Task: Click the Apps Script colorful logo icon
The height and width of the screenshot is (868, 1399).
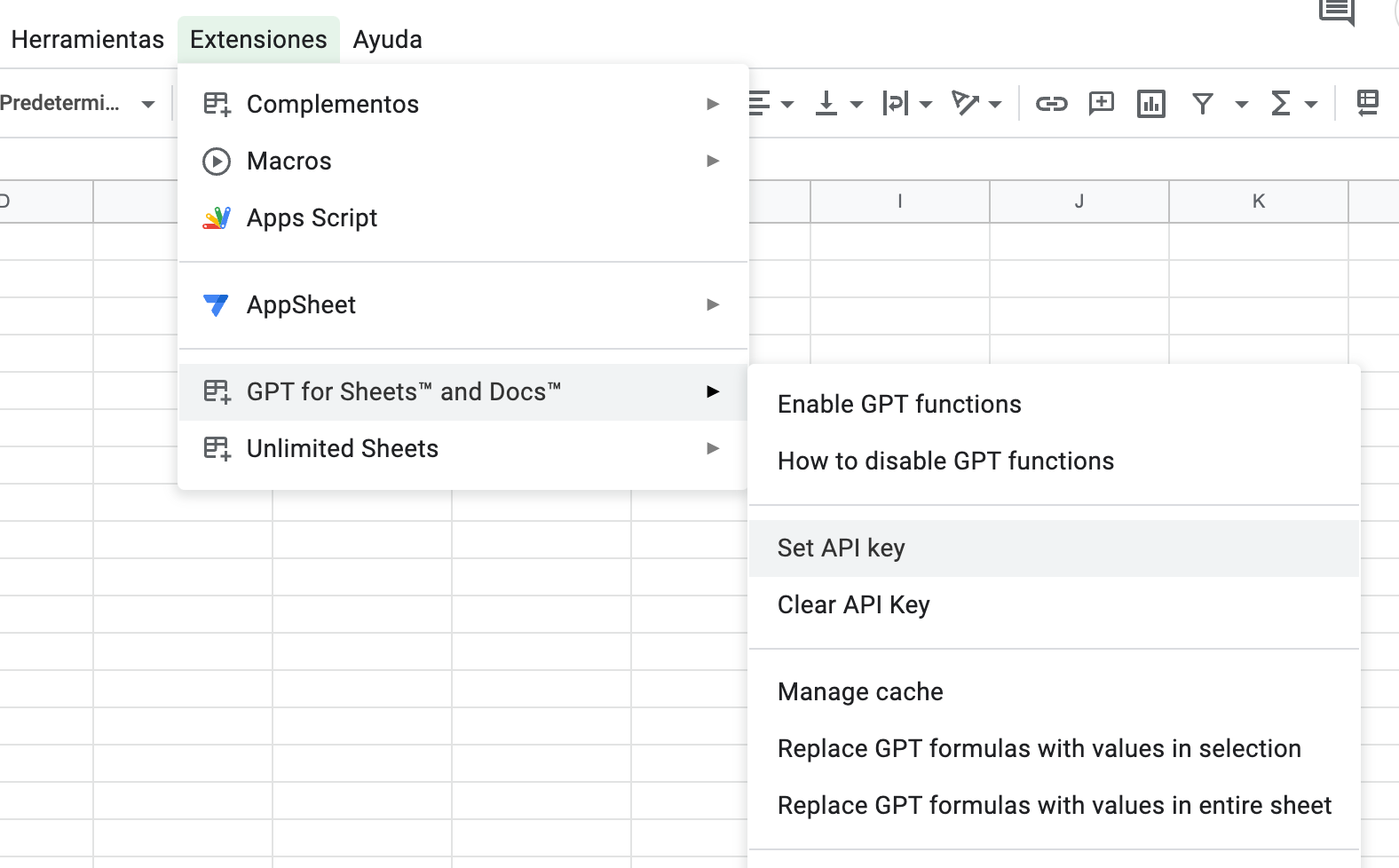Action: (x=217, y=217)
